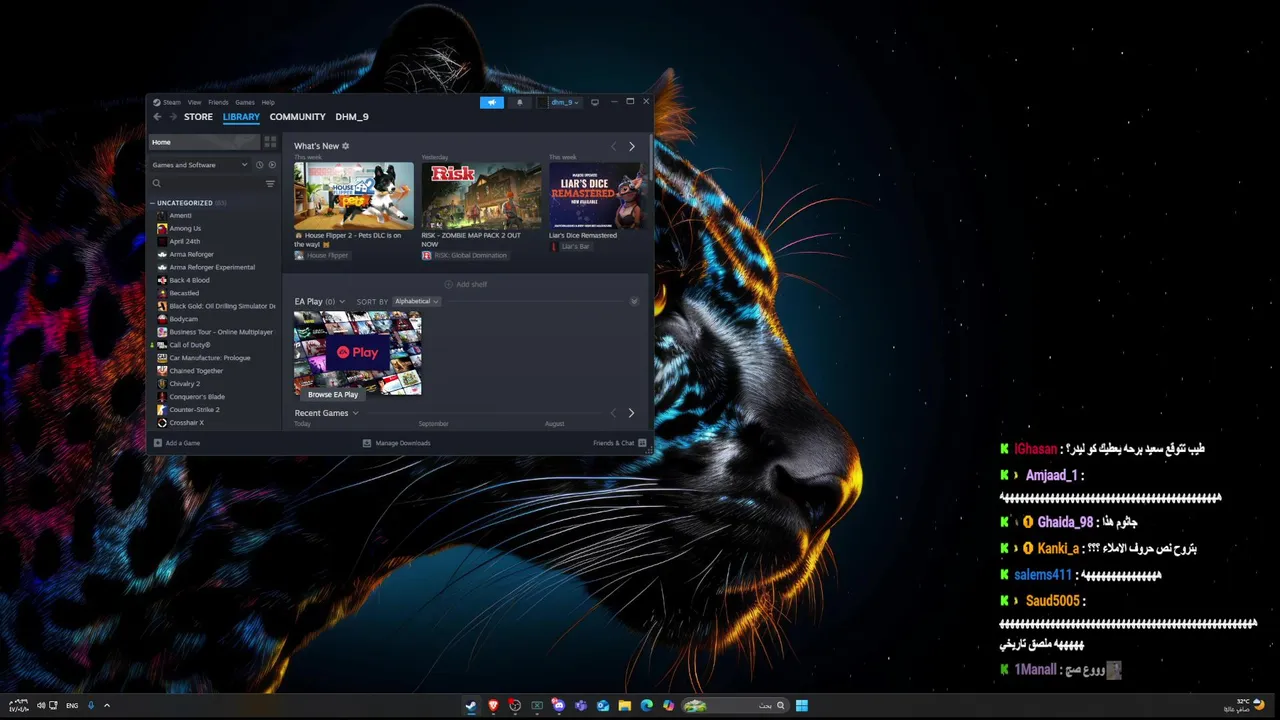Open Liar's Dice Remastered news thumbnail
The image size is (1280, 720).
coord(597,196)
